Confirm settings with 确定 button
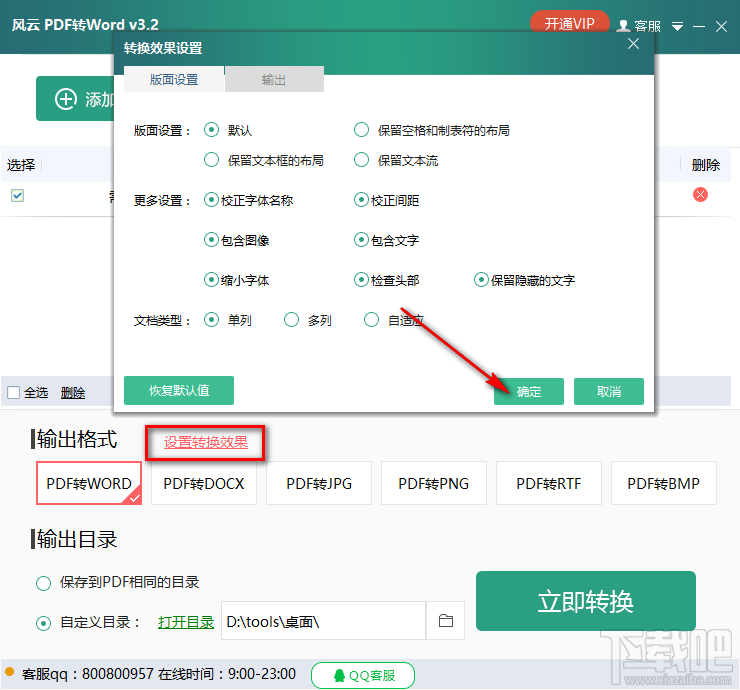Screen dimensions: 740x690 529,391
